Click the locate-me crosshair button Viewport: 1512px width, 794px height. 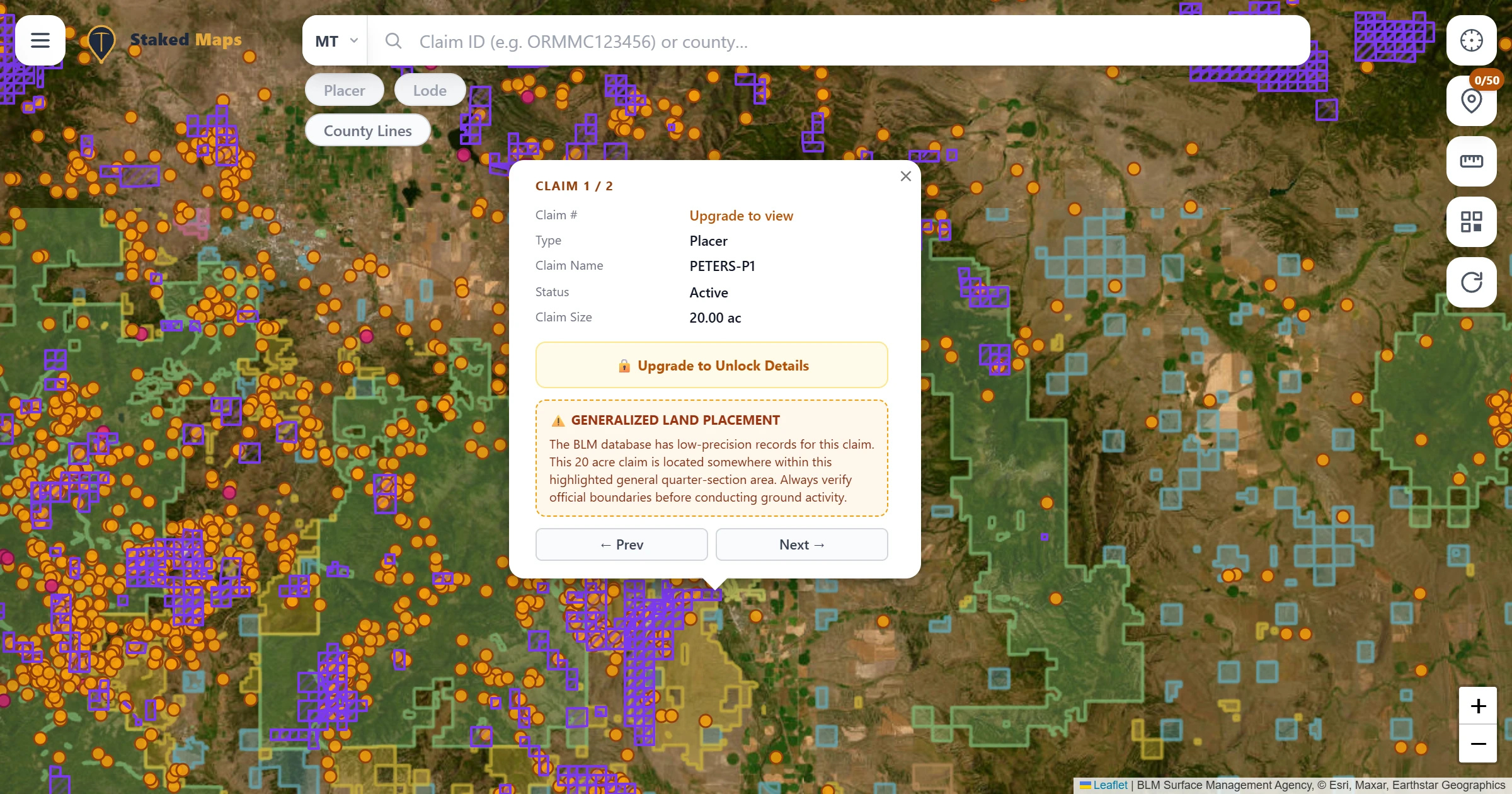coord(1472,40)
